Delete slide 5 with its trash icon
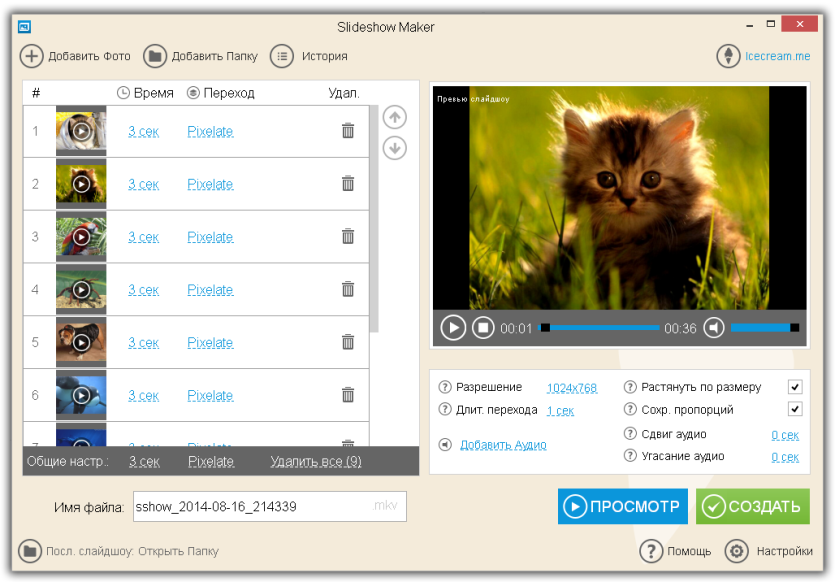This screenshot has width=835, height=582. tap(348, 342)
